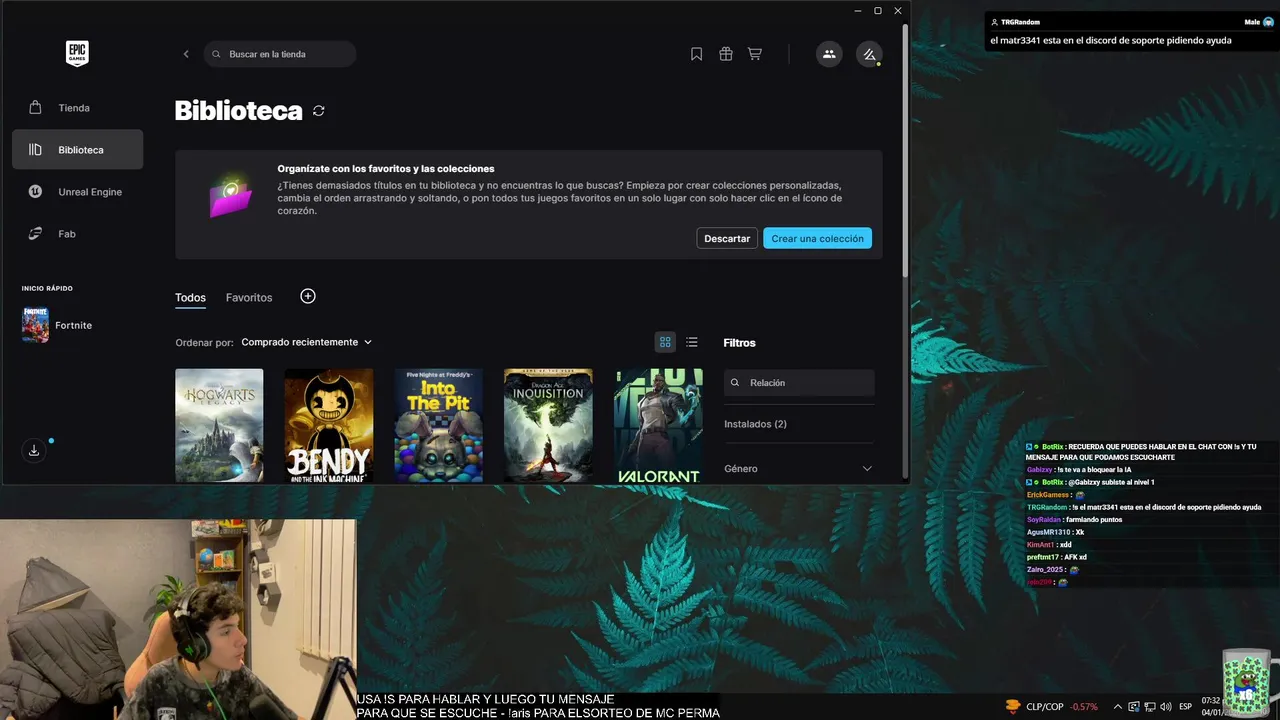The height and width of the screenshot is (720, 1280).
Task: Click SoyRaidan chat message
Action: (1074, 520)
